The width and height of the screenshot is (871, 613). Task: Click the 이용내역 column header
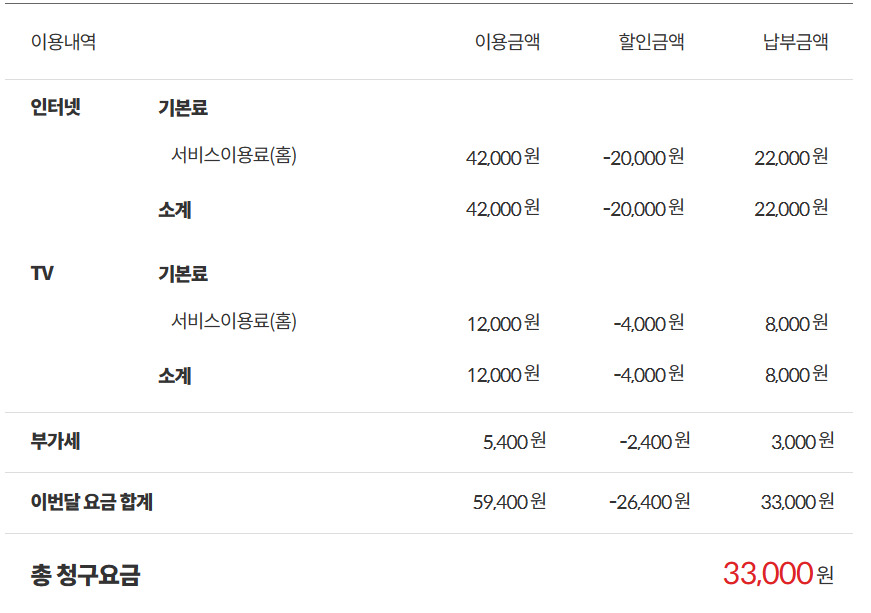click(63, 42)
